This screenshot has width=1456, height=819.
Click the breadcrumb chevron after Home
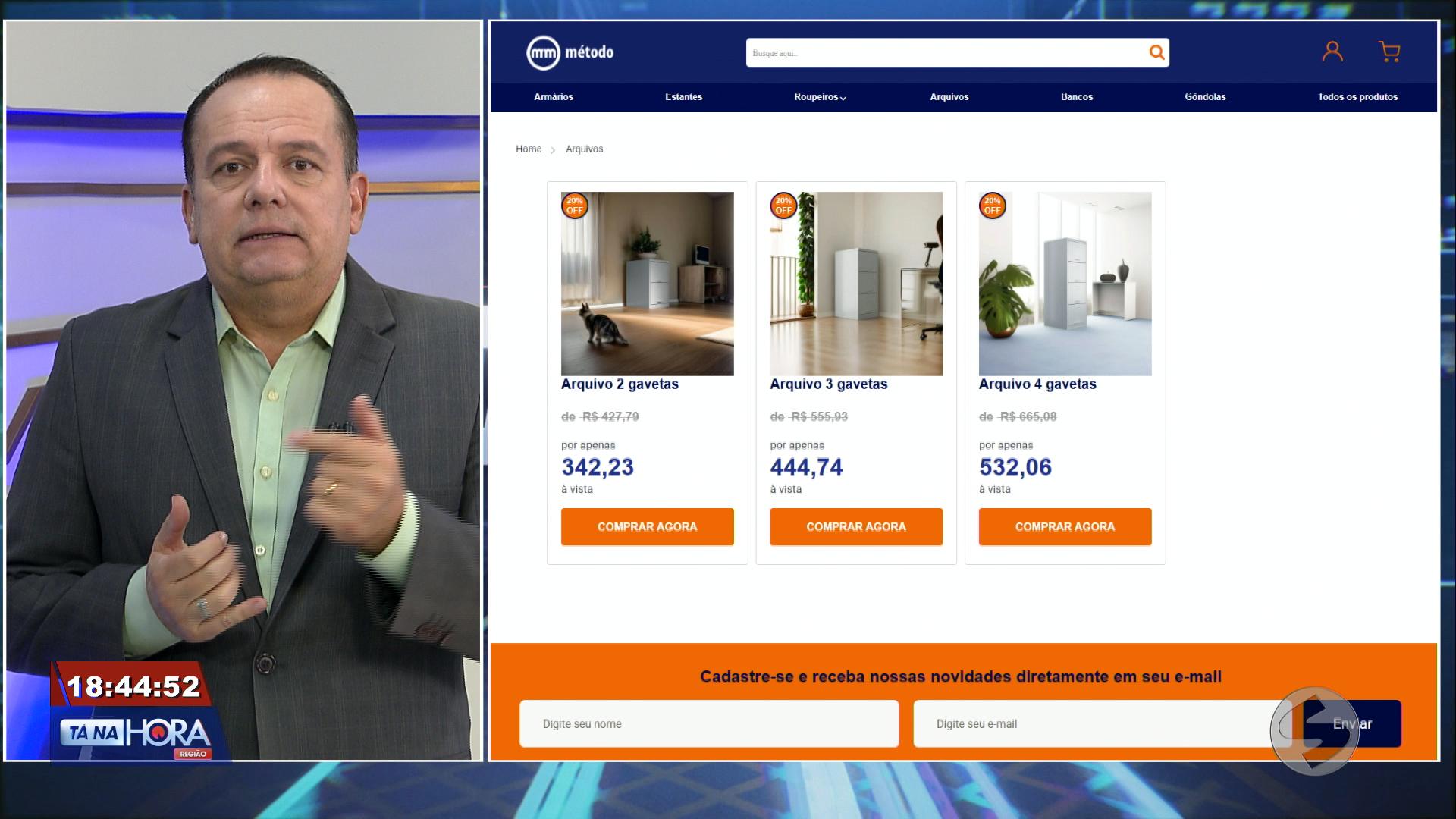pyautogui.click(x=553, y=150)
